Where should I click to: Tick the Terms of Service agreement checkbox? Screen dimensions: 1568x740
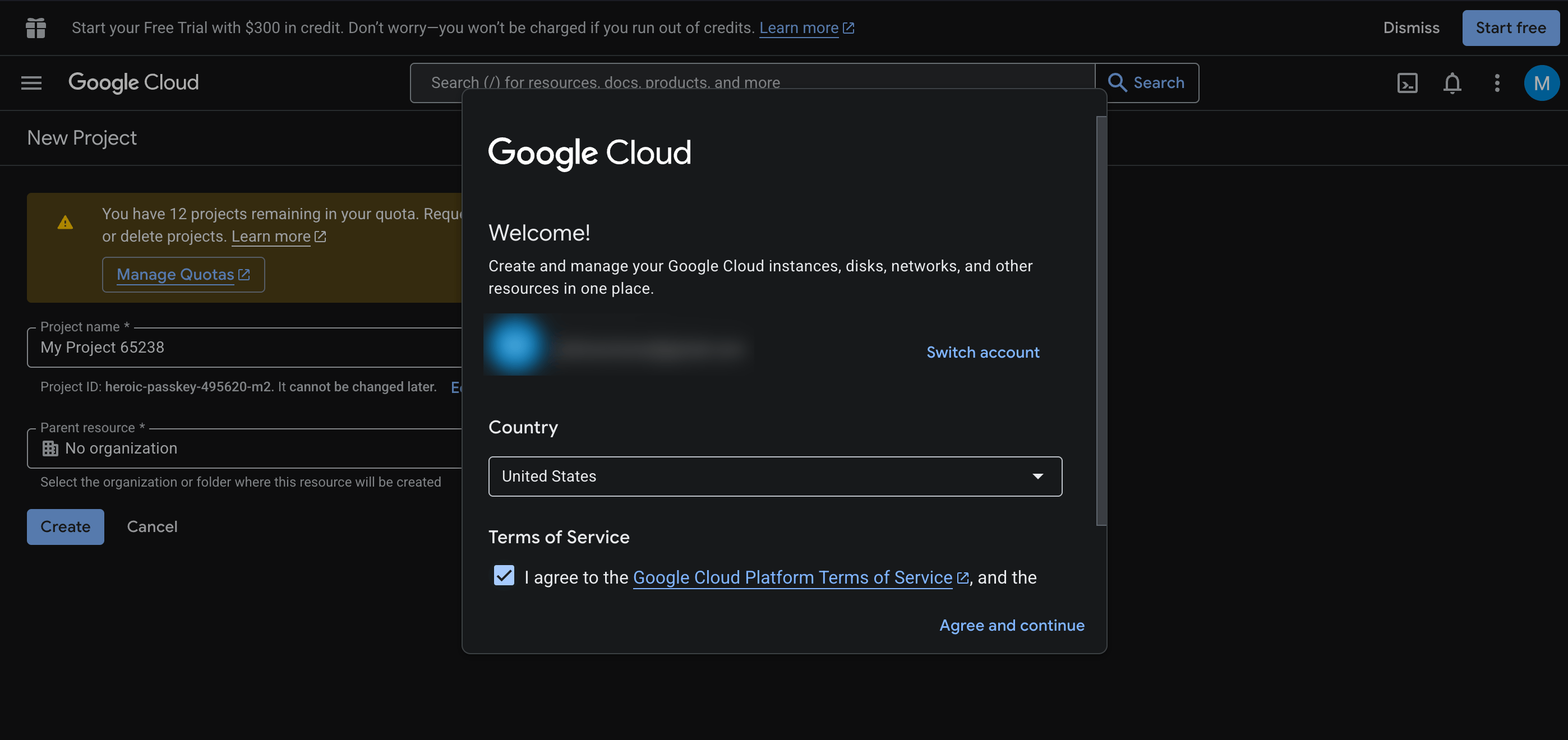point(504,575)
